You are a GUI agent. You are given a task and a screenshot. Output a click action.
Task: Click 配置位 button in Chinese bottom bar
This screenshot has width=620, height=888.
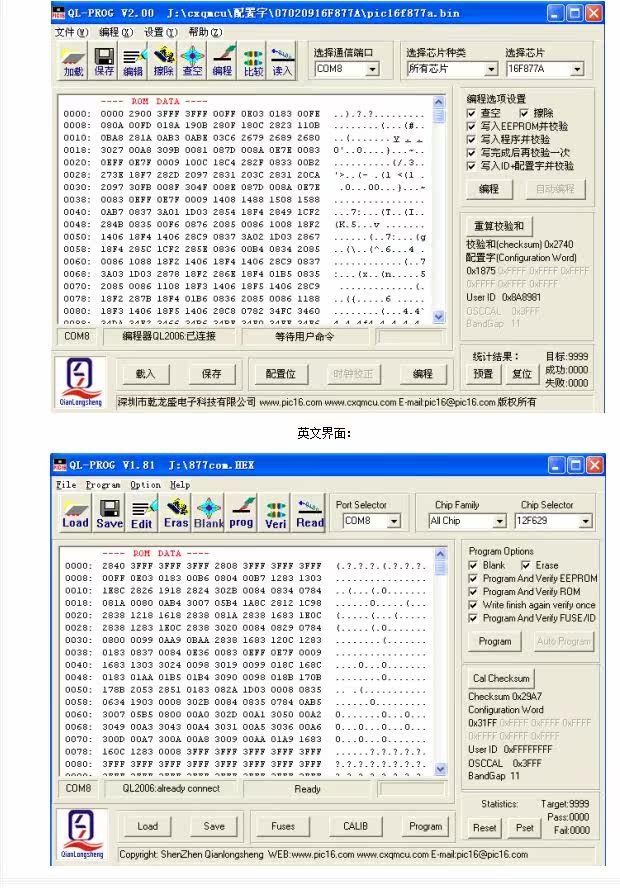coord(280,374)
